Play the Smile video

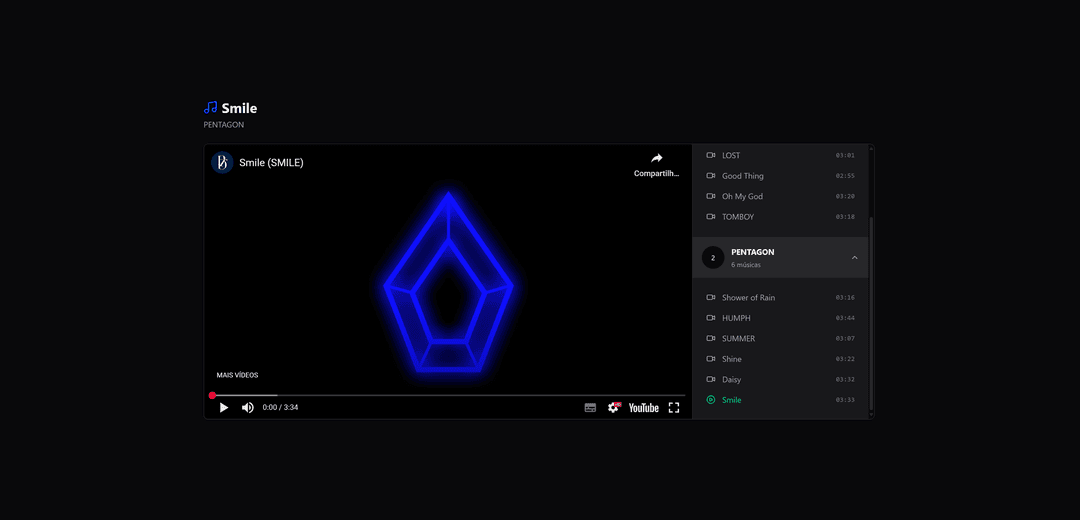(x=224, y=408)
